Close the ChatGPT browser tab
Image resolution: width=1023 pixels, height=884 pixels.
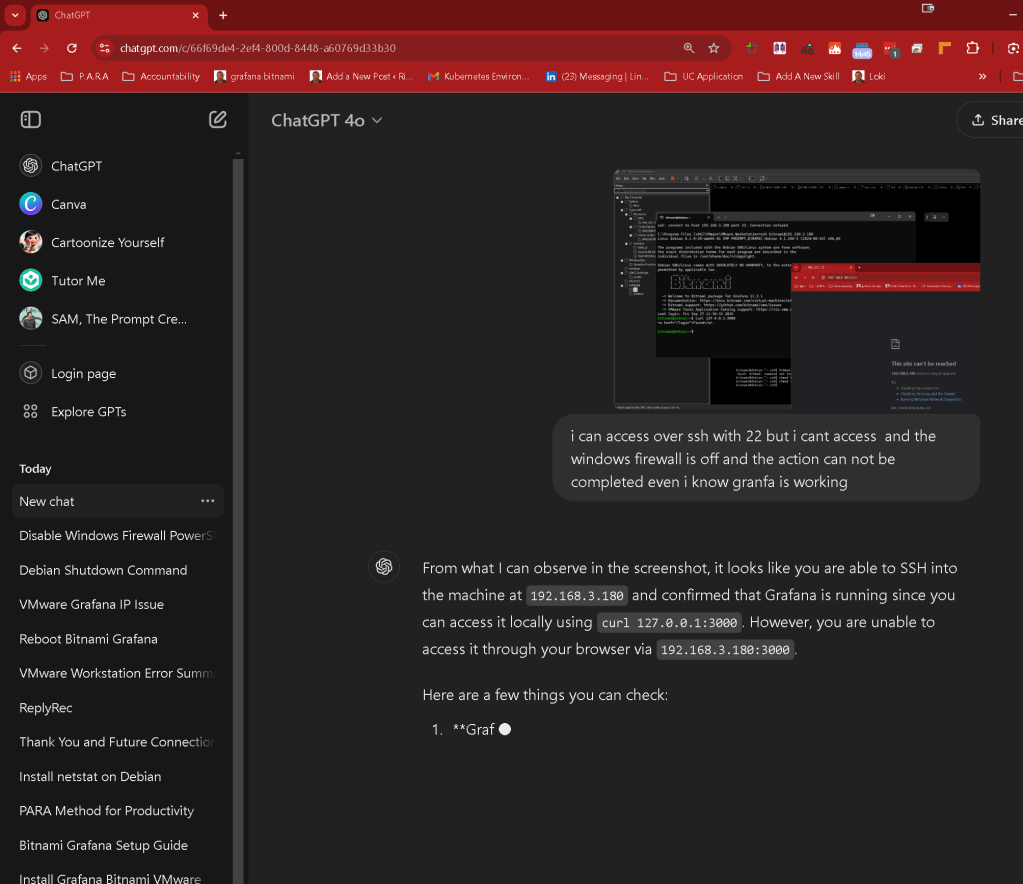[195, 15]
